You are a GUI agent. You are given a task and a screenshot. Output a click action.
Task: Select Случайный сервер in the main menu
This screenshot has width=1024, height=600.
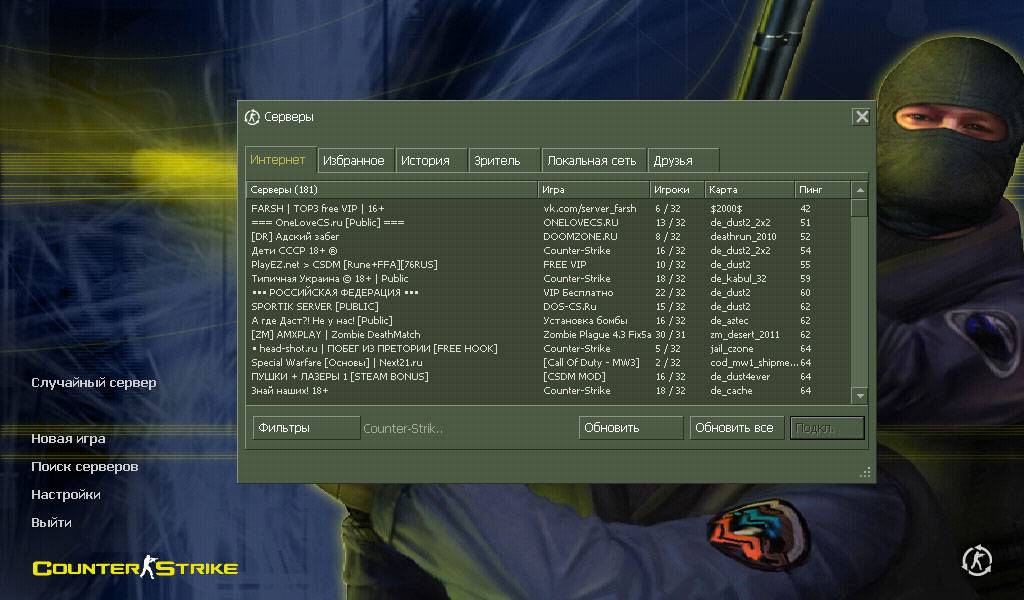point(93,383)
